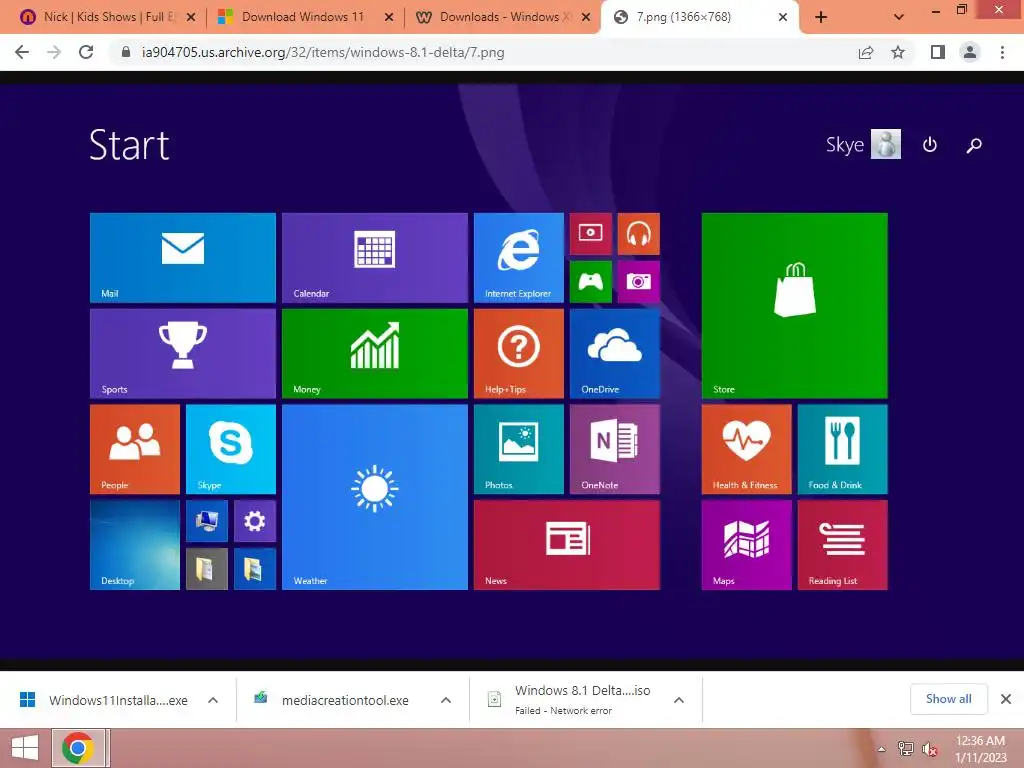The image size is (1024, 768).
Task: Open the News tile
Action: coord(567,545)
